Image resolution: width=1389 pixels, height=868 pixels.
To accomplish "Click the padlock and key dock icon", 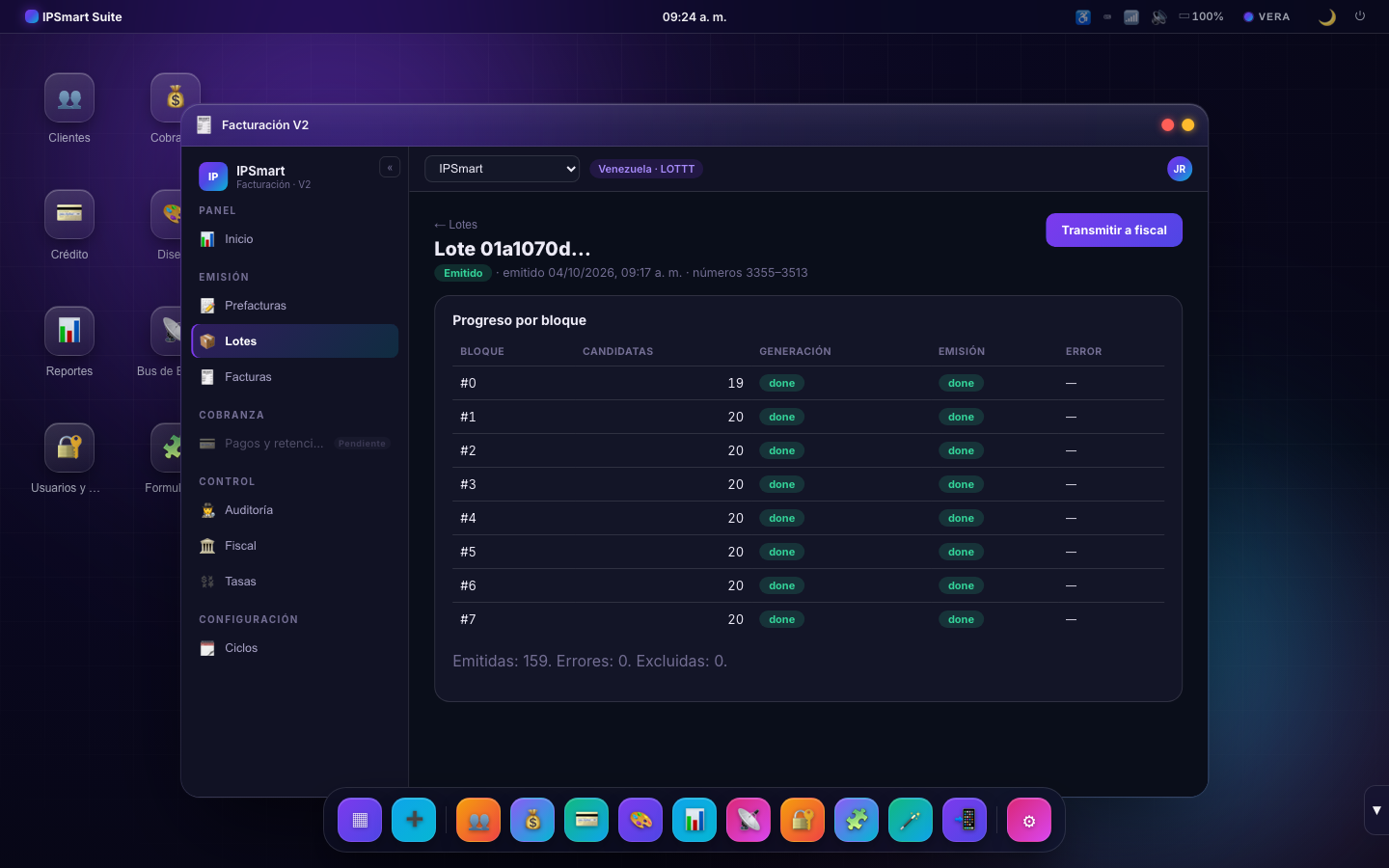I will [803, 820].
